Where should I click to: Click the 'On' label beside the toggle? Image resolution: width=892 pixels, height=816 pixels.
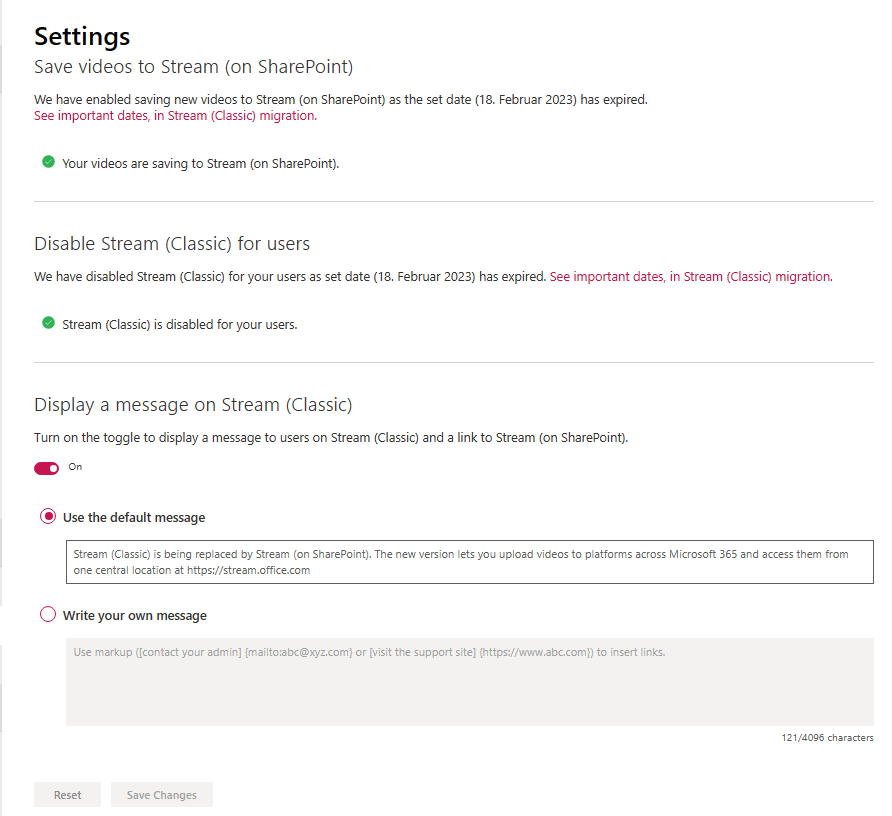click(x=75, y=467)
